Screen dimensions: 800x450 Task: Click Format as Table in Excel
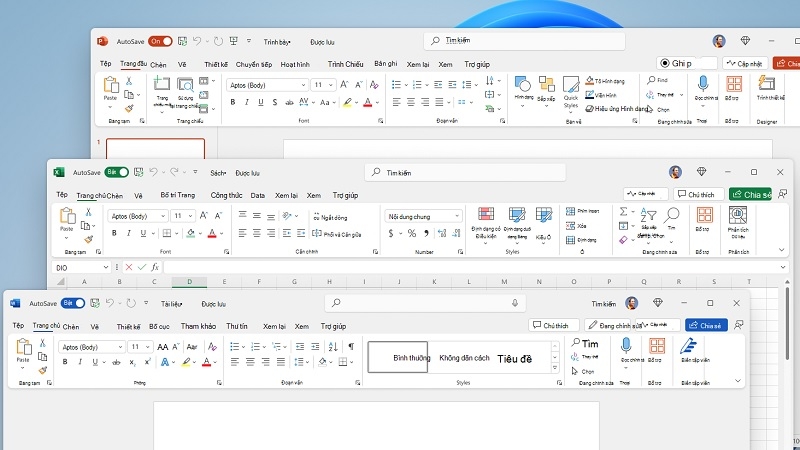pos(517,215)
